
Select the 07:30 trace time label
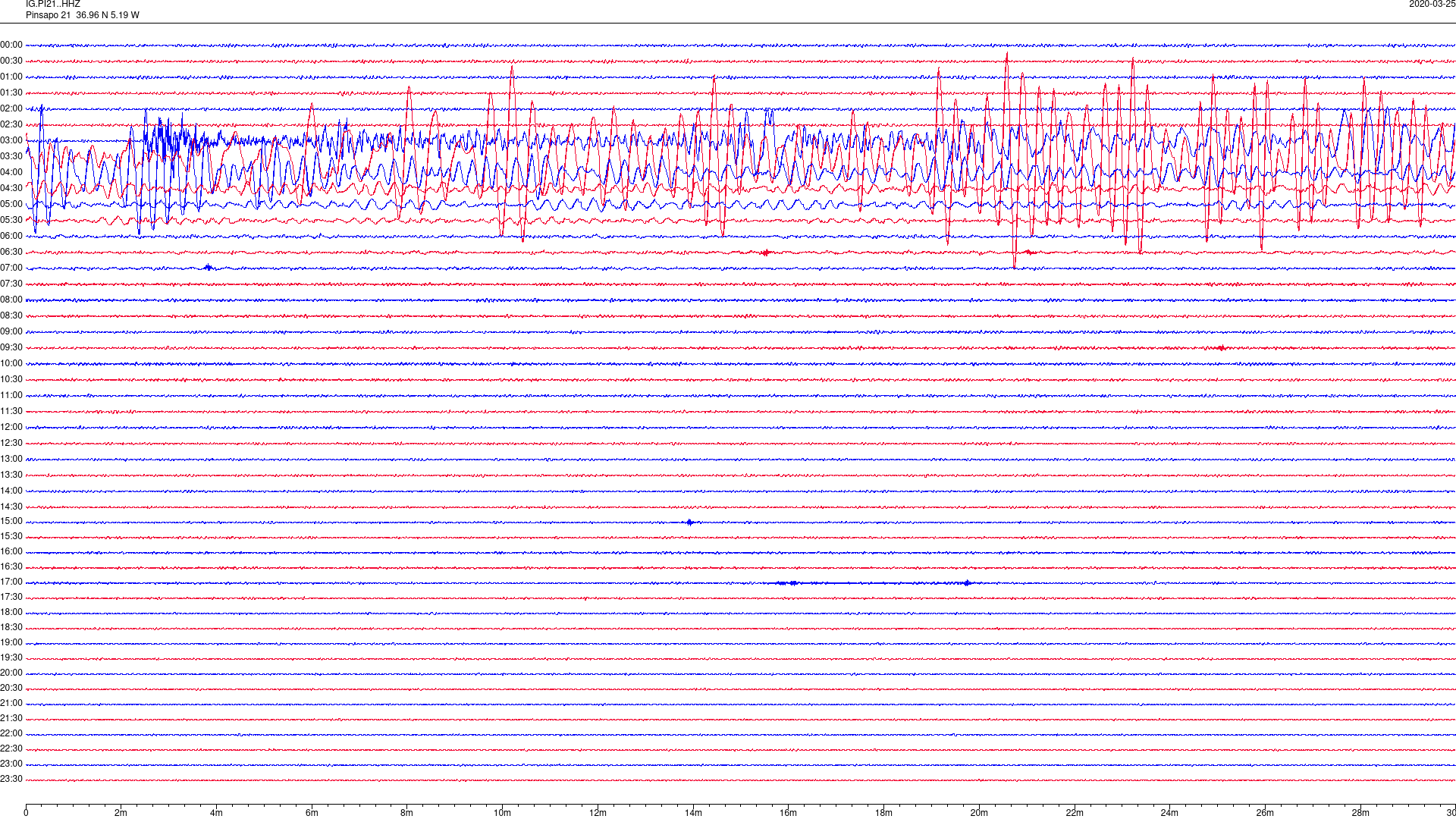(11, 284)
